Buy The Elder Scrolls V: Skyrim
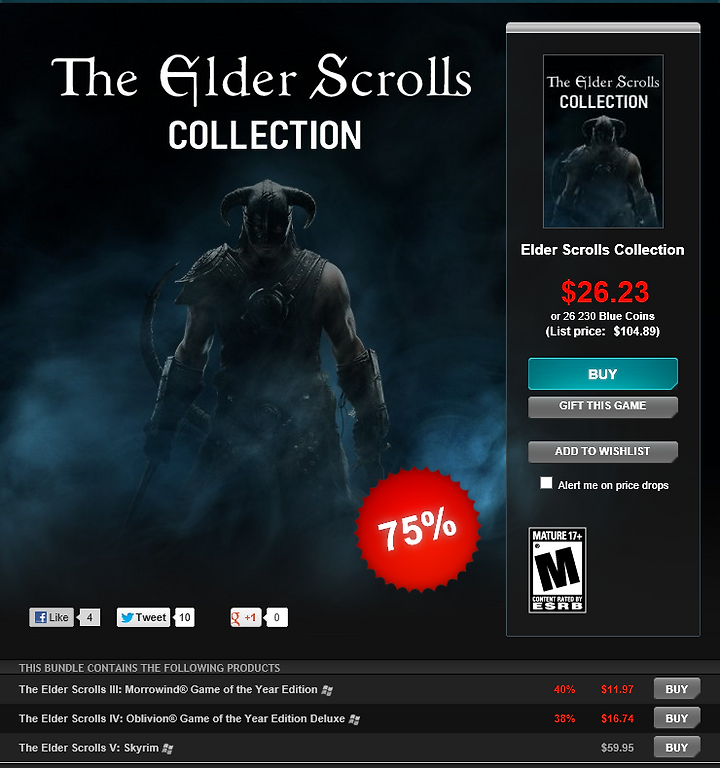This screenshot has width=720, height=768. tap(677, 747)
